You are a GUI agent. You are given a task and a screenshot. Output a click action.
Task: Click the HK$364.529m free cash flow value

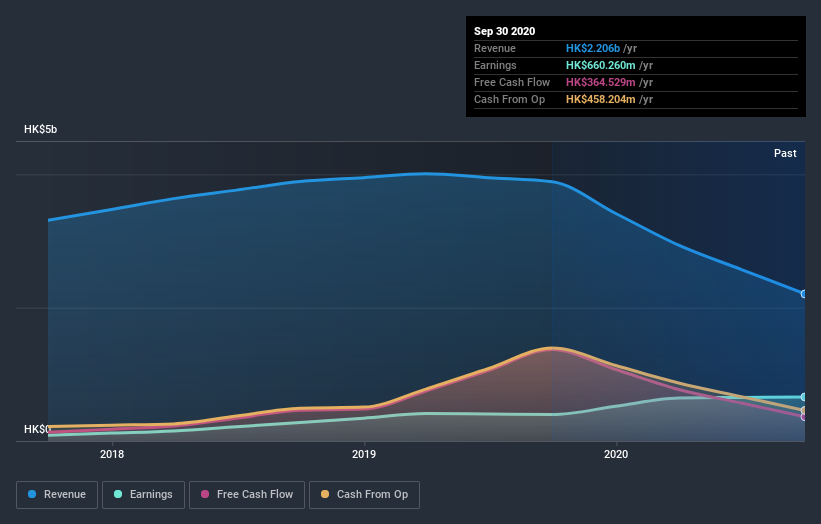[x=601, y=82]
